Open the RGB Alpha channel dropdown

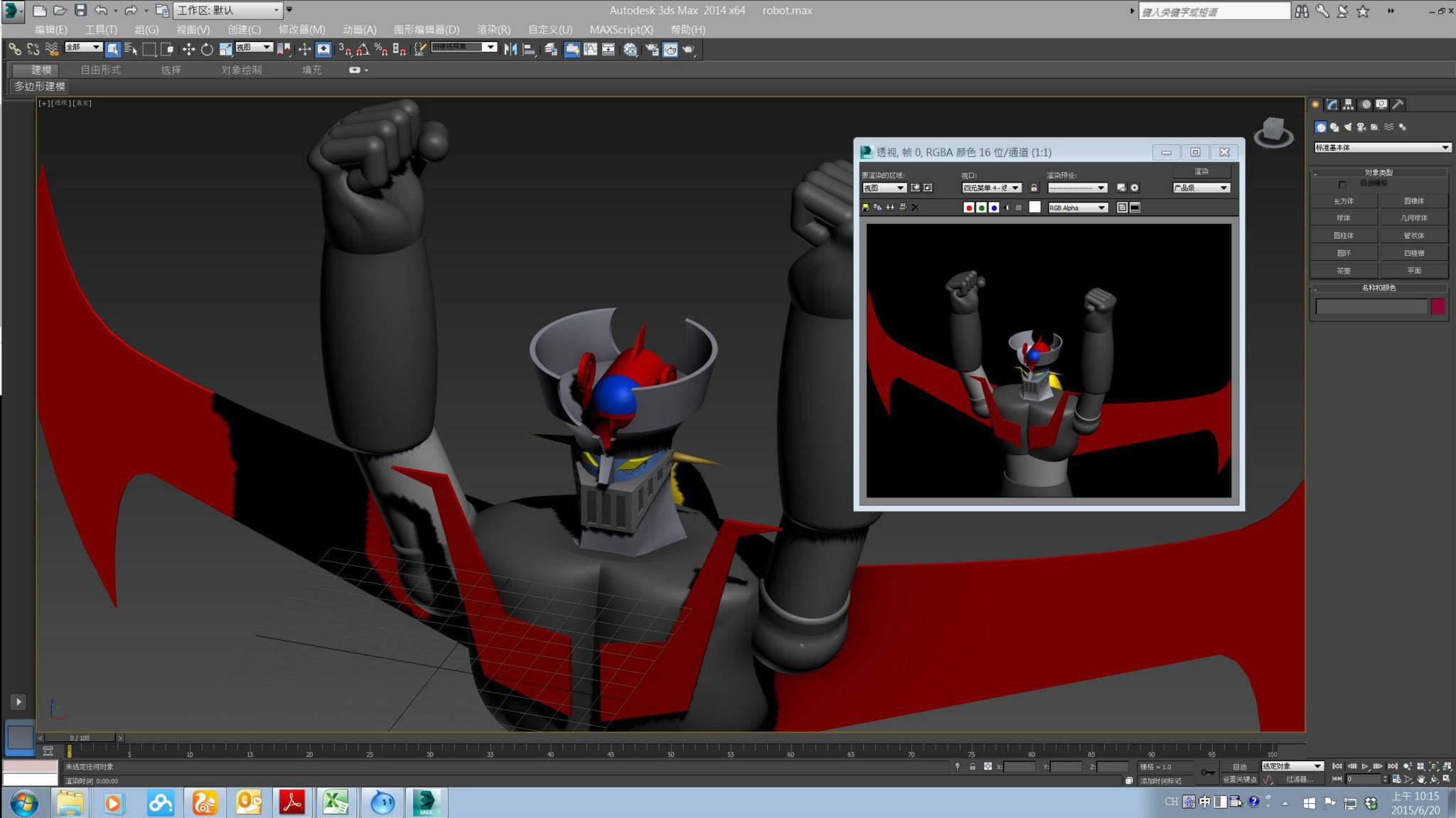1078,208
